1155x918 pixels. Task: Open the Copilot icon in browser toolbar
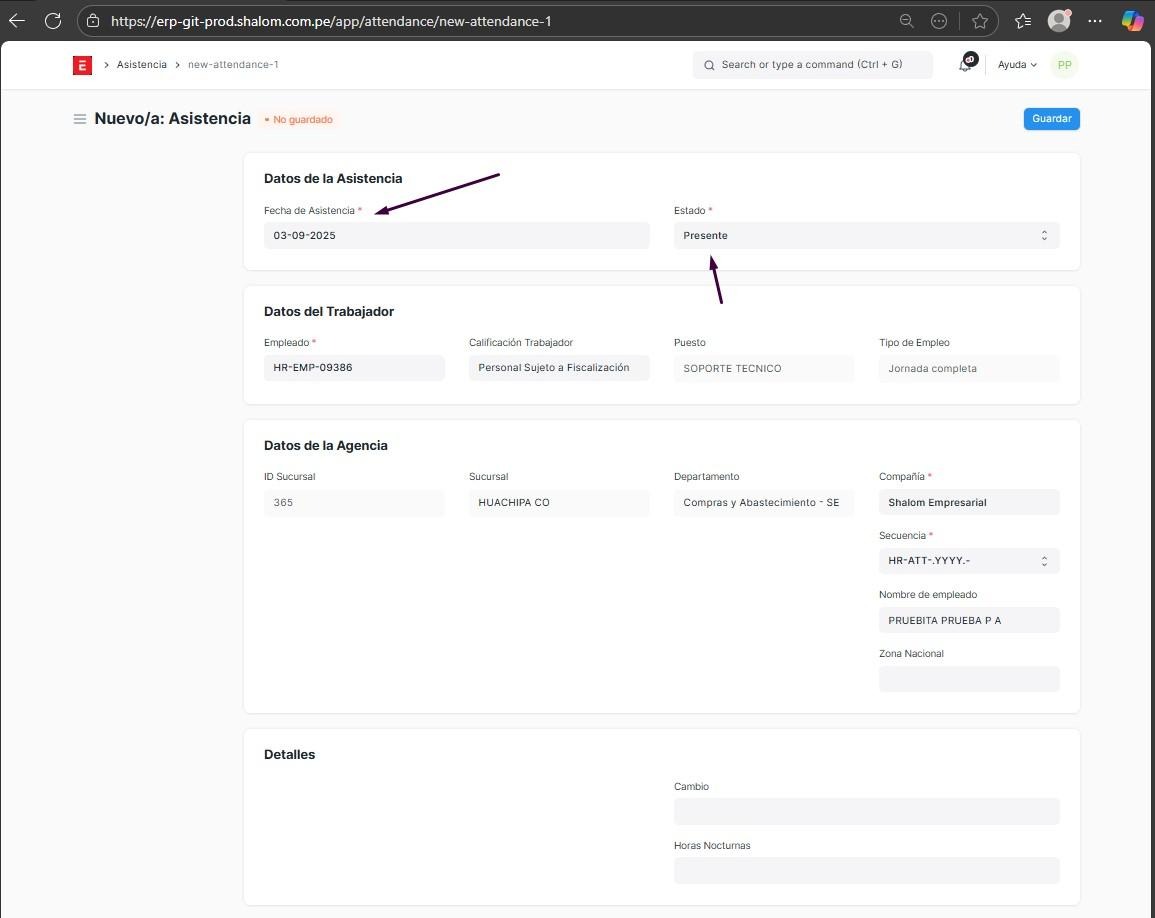pos(1132,21)
